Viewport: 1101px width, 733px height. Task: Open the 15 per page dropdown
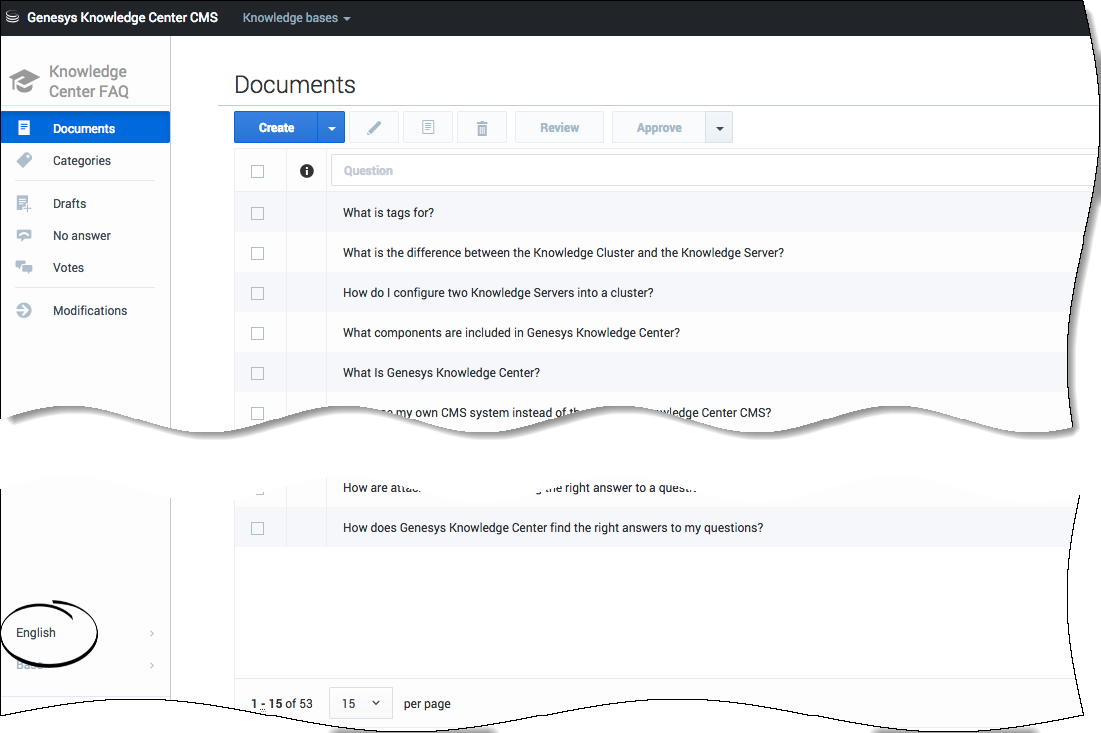tap(360, 703)
